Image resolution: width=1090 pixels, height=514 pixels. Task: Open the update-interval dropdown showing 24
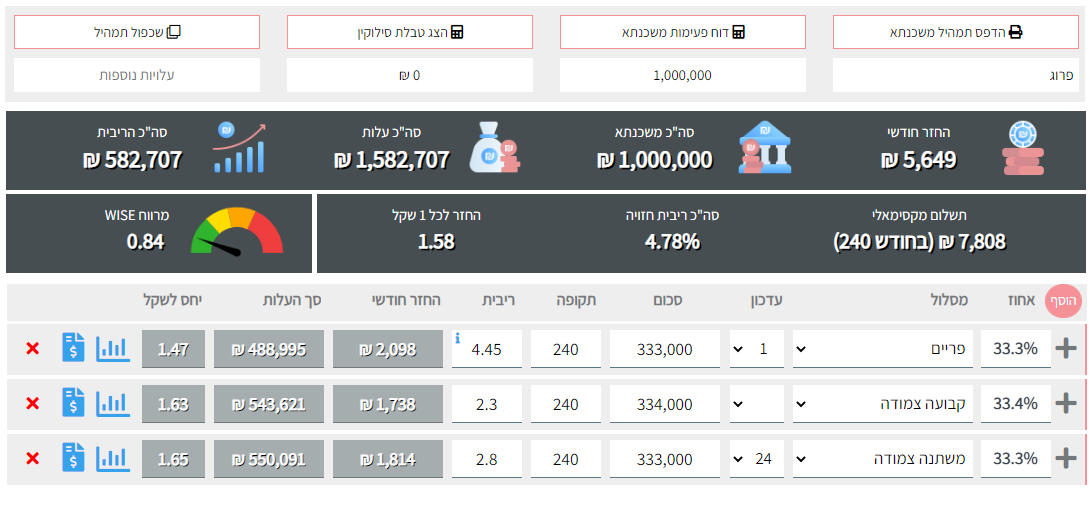click(756, 459)
